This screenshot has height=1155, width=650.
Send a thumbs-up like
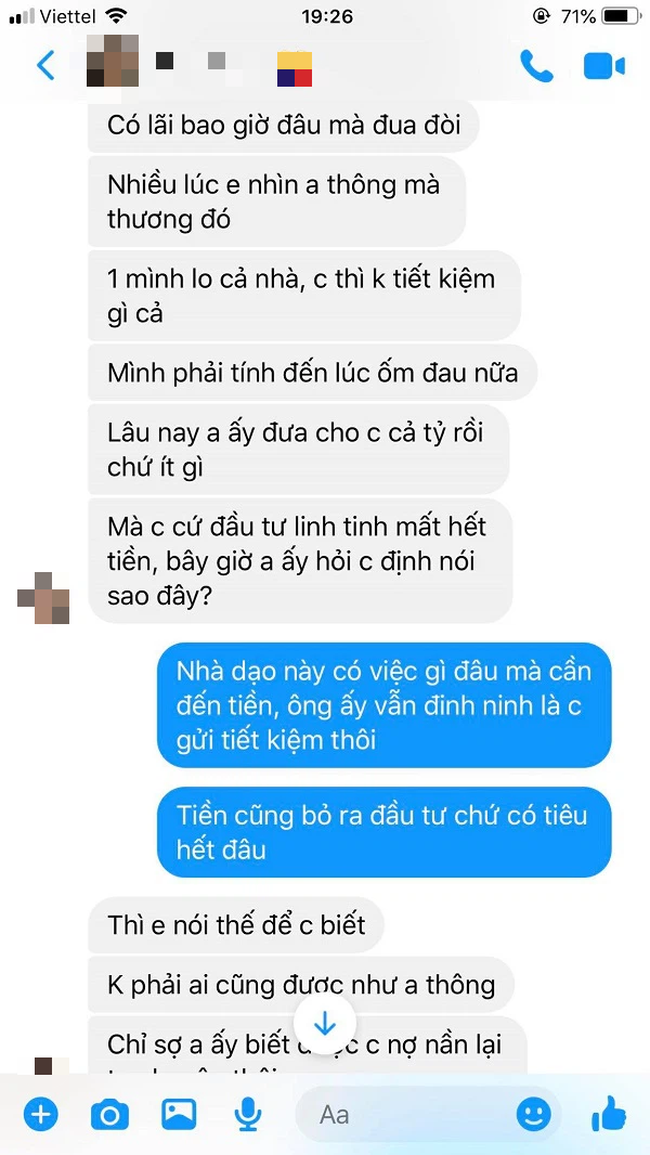pyautogui.click(x=609, y=1114)
